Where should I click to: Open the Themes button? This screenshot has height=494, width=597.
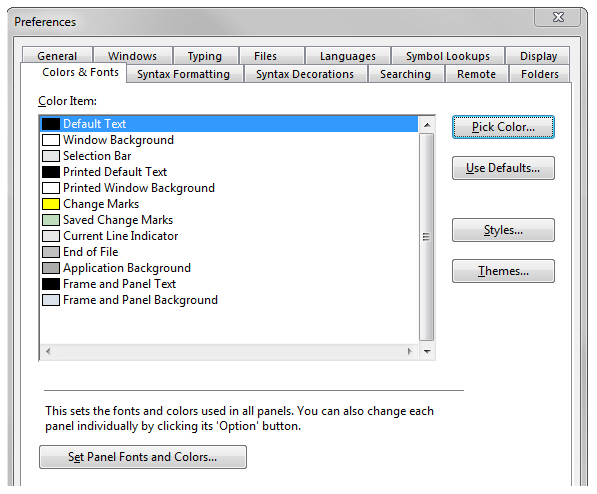tap(503, 271)
